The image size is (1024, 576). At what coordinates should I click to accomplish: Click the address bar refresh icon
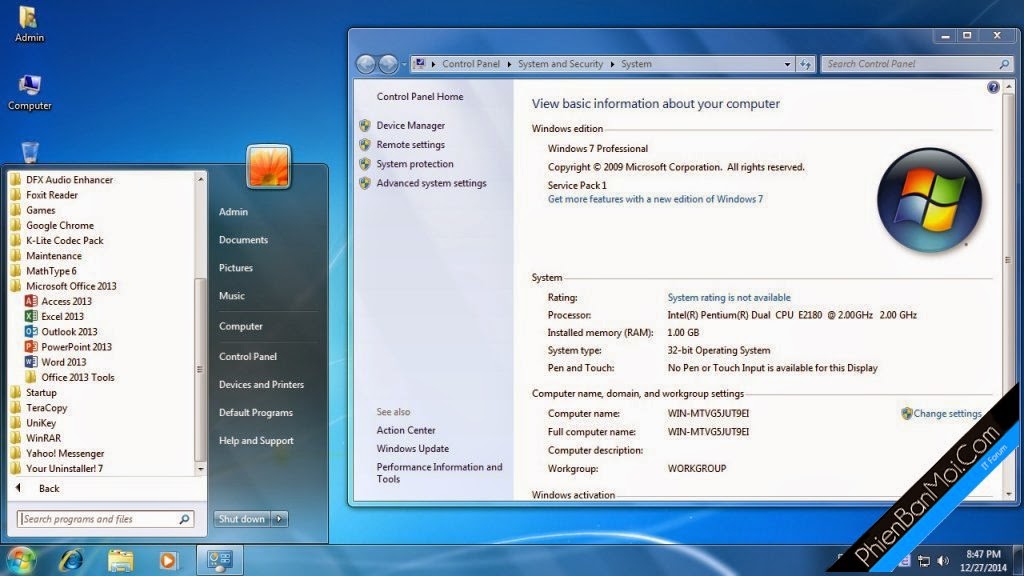pos(805,64)
